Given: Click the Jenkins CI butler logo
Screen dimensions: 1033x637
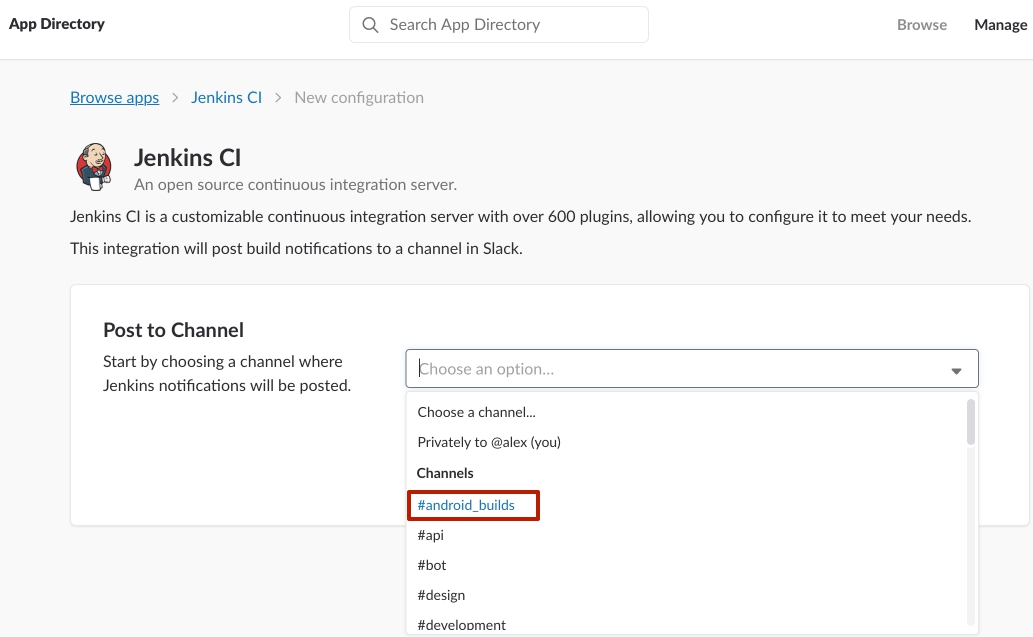Looking at the screenshot, I should tap(94, 167).
